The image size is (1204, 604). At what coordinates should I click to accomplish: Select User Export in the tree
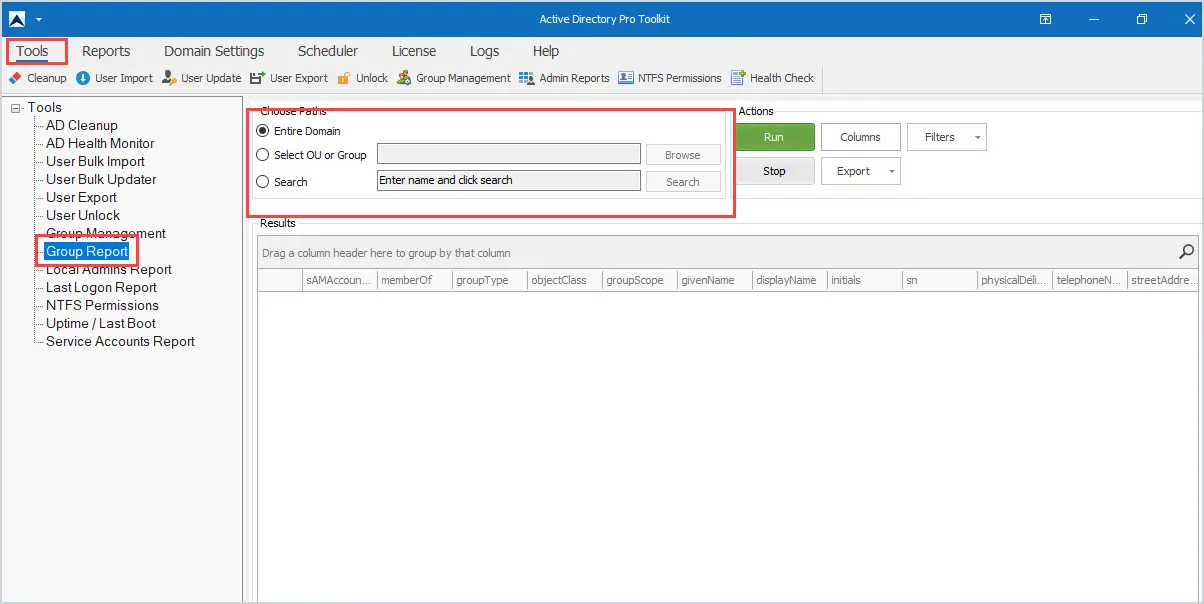click(x=81, y=198)
